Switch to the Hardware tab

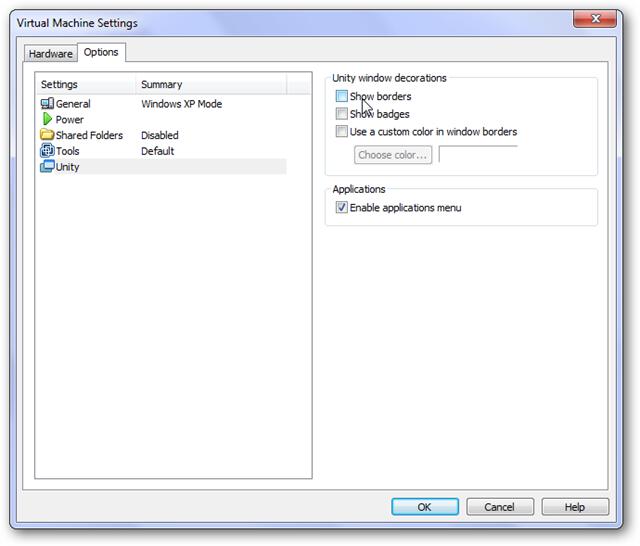point(51,53)
